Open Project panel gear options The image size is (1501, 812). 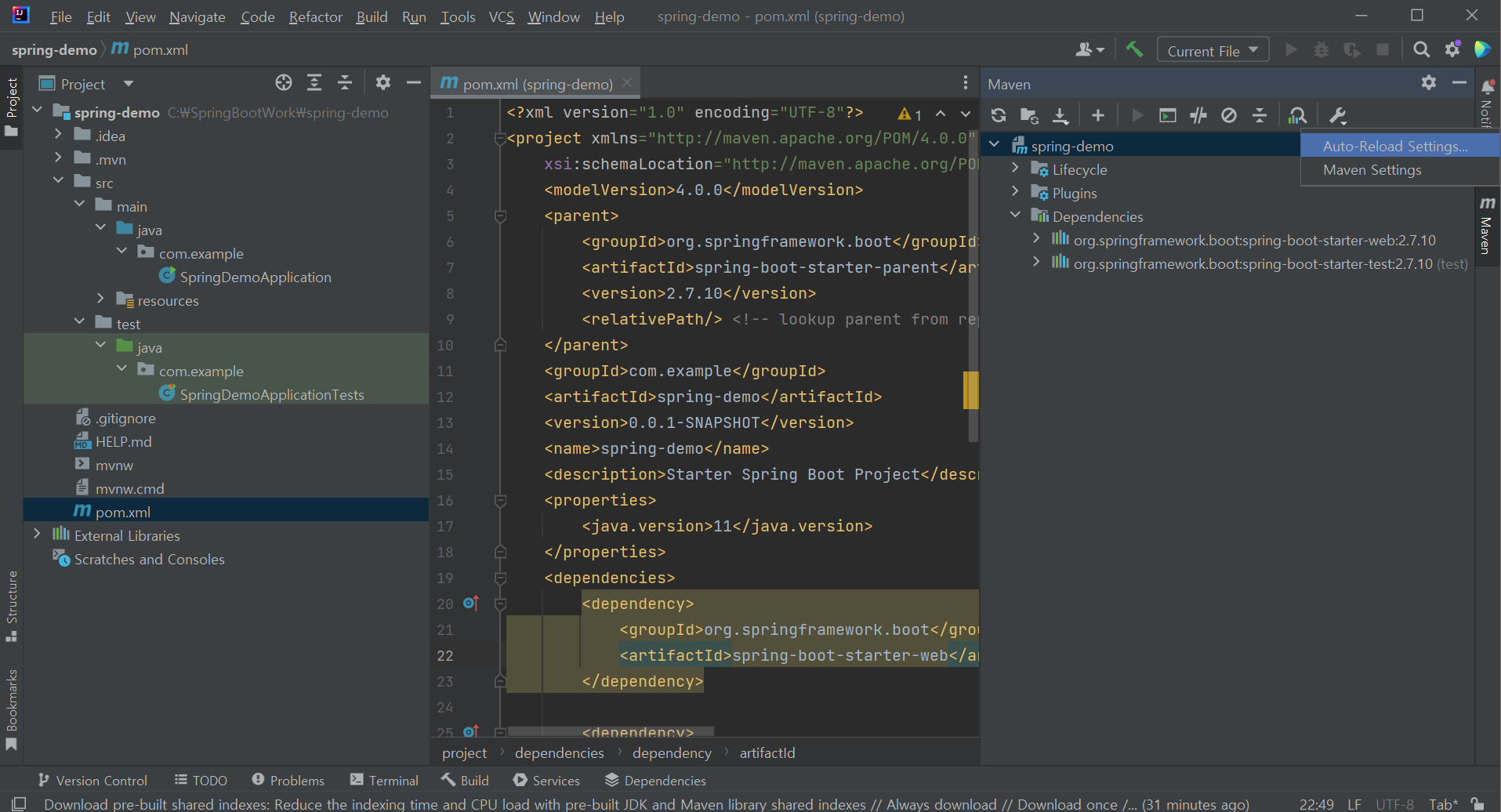(x=383, y=82)
